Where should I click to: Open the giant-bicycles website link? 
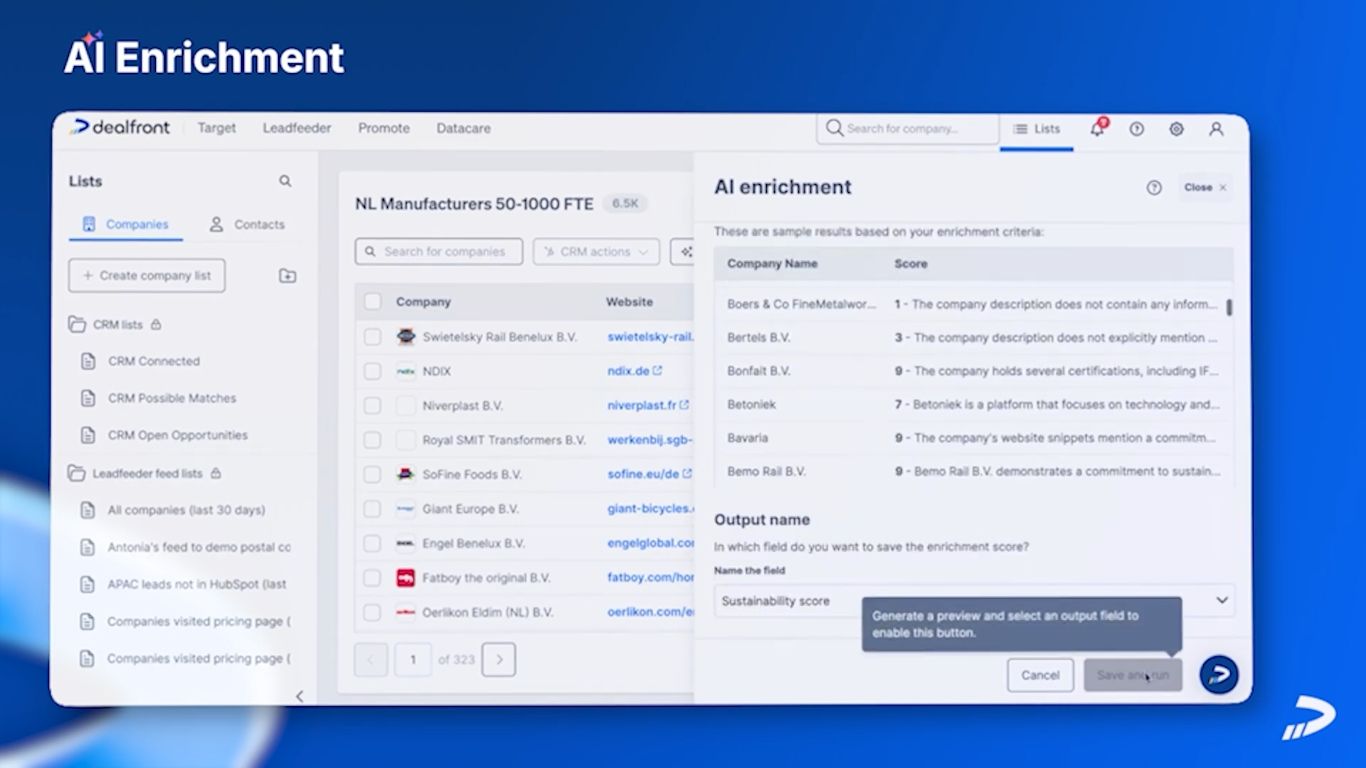(x=650, y=509)
